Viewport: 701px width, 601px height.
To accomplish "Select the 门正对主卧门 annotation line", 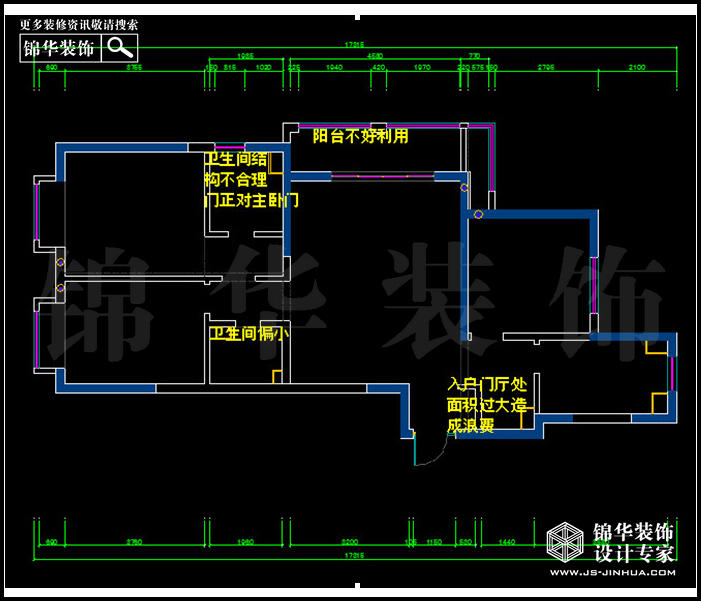I will point(251,201).
